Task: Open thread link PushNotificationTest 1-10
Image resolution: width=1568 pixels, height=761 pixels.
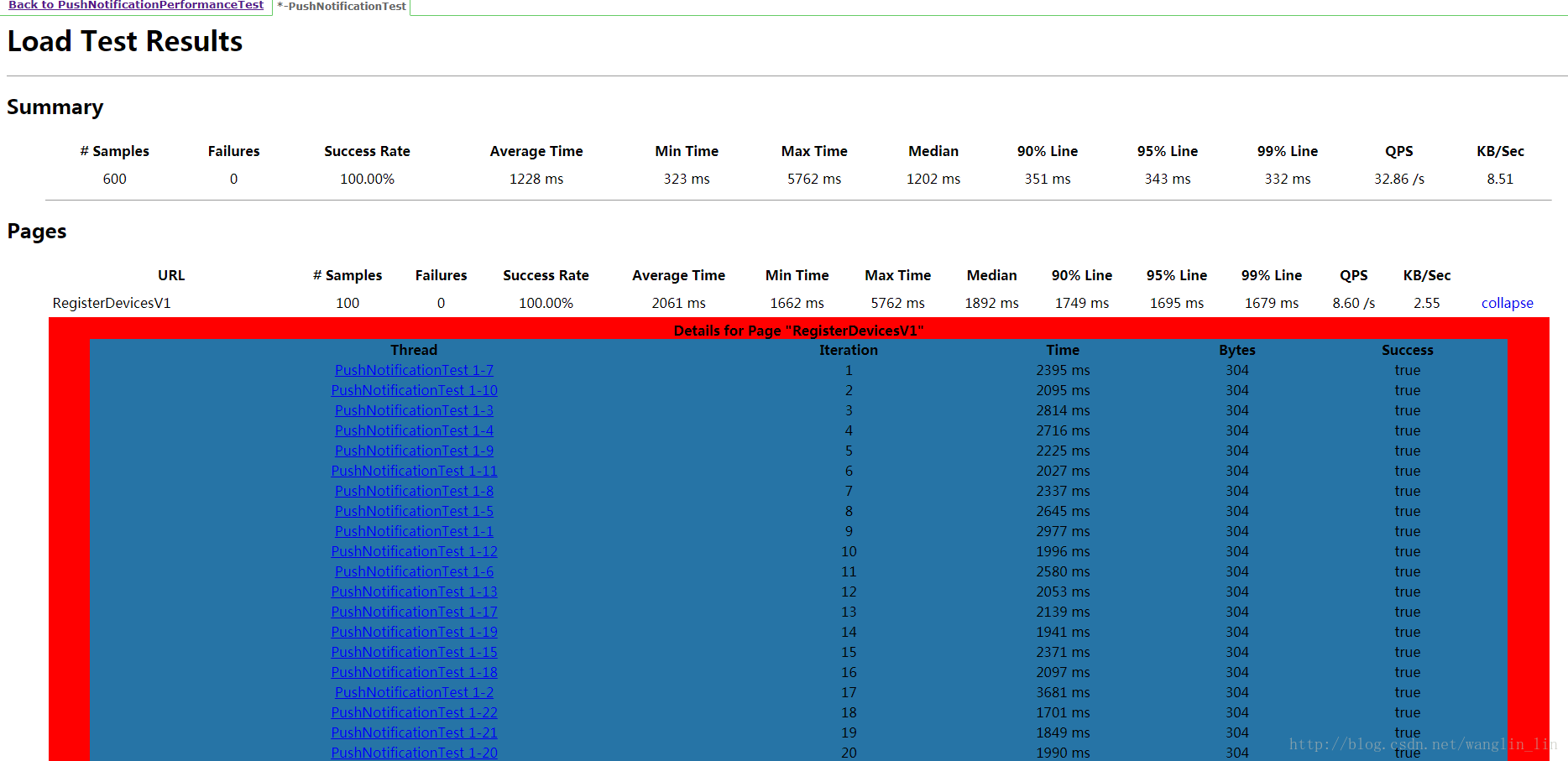Action: (x=414, y=390)
